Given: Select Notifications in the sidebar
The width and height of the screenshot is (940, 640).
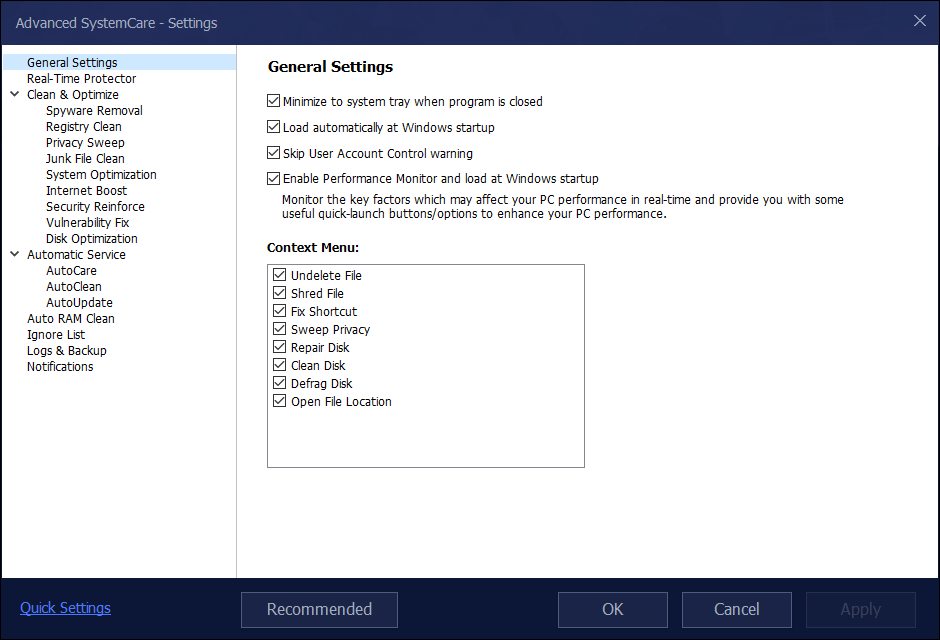Looking at the screenshot, I should click(x=60, y=367).
